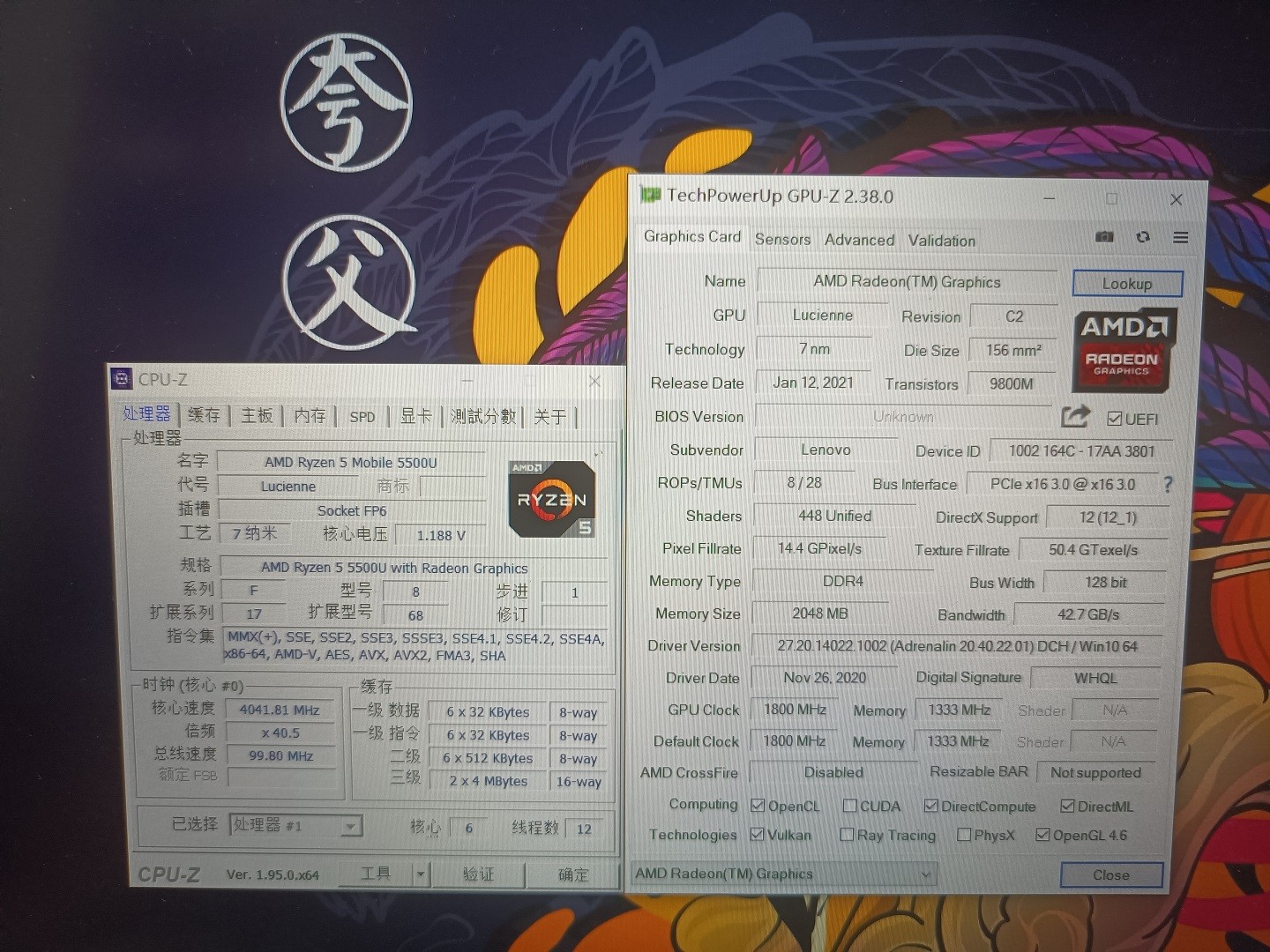The height and width of the screenshot is (952, 1270).
Task: Click the GPU-Z refresh icon
Action: [1143, 237]
